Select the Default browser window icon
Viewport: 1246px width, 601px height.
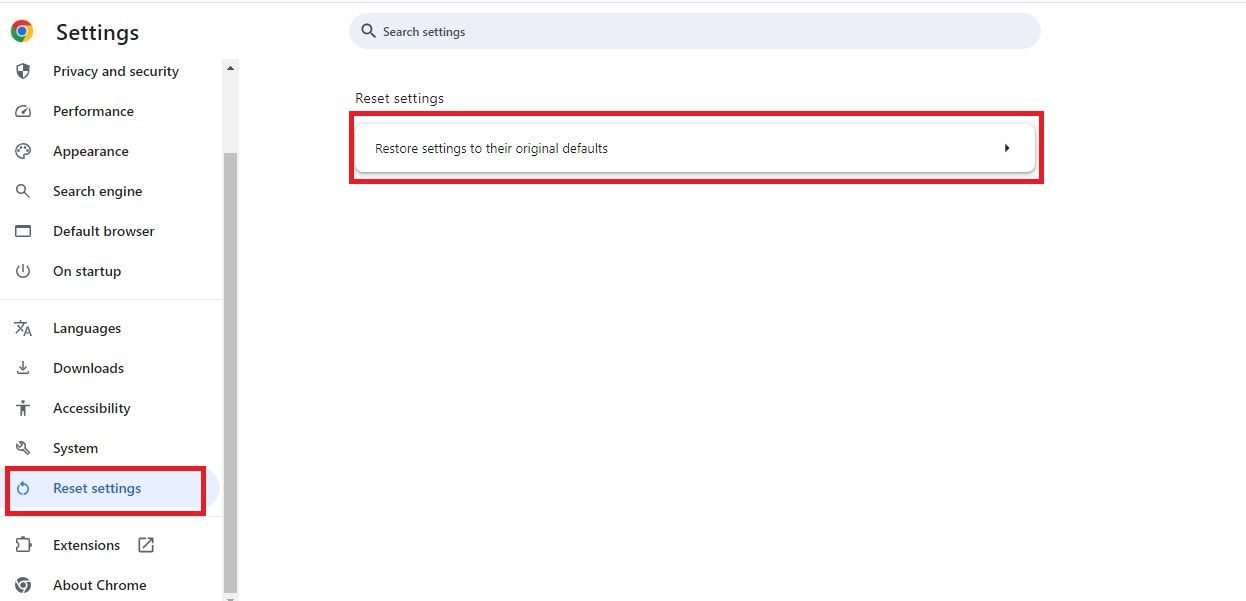pyautogui.click(x=23, y=231)
